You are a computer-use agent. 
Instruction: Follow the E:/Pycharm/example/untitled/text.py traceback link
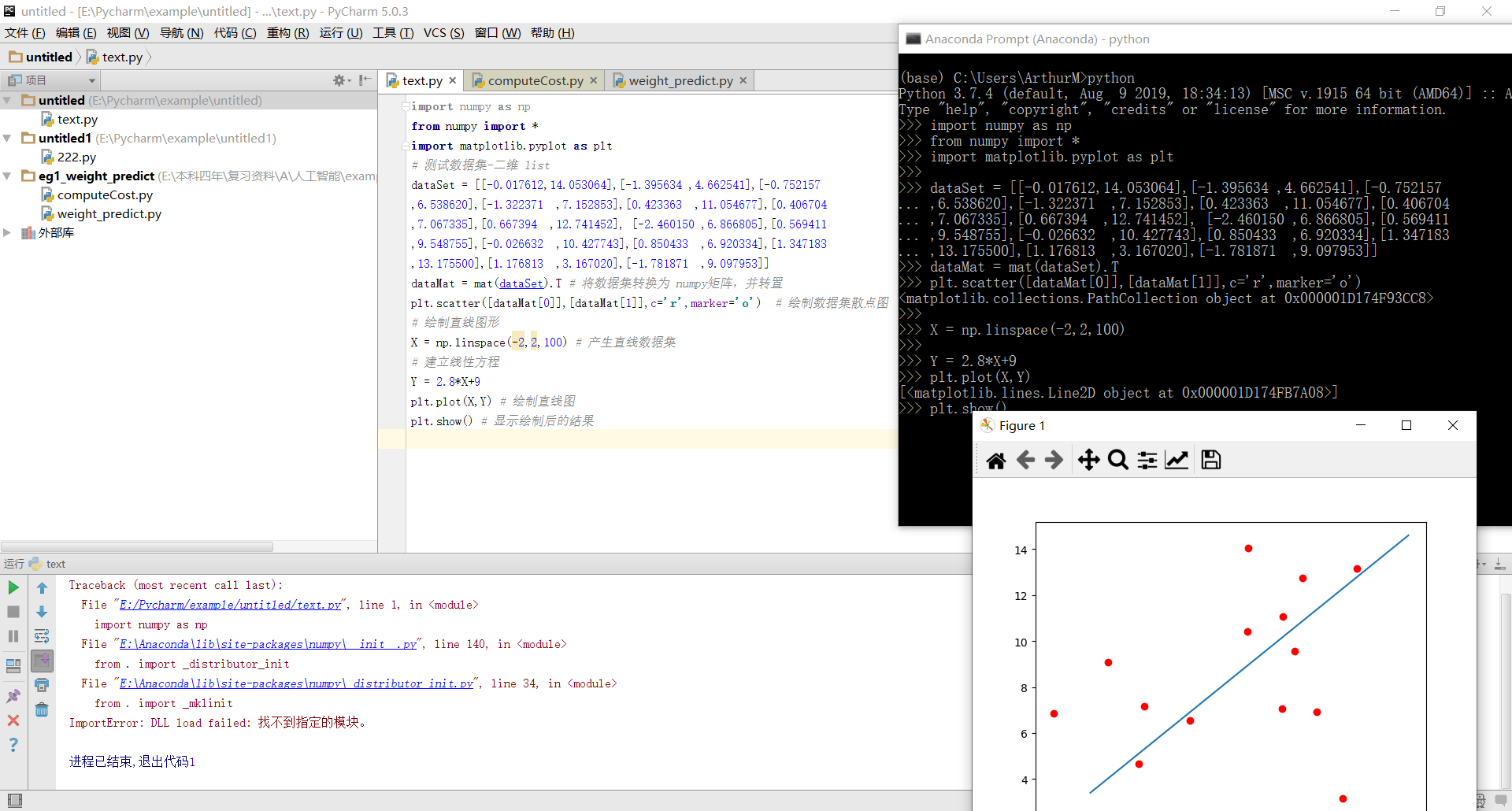coord(231,605)
